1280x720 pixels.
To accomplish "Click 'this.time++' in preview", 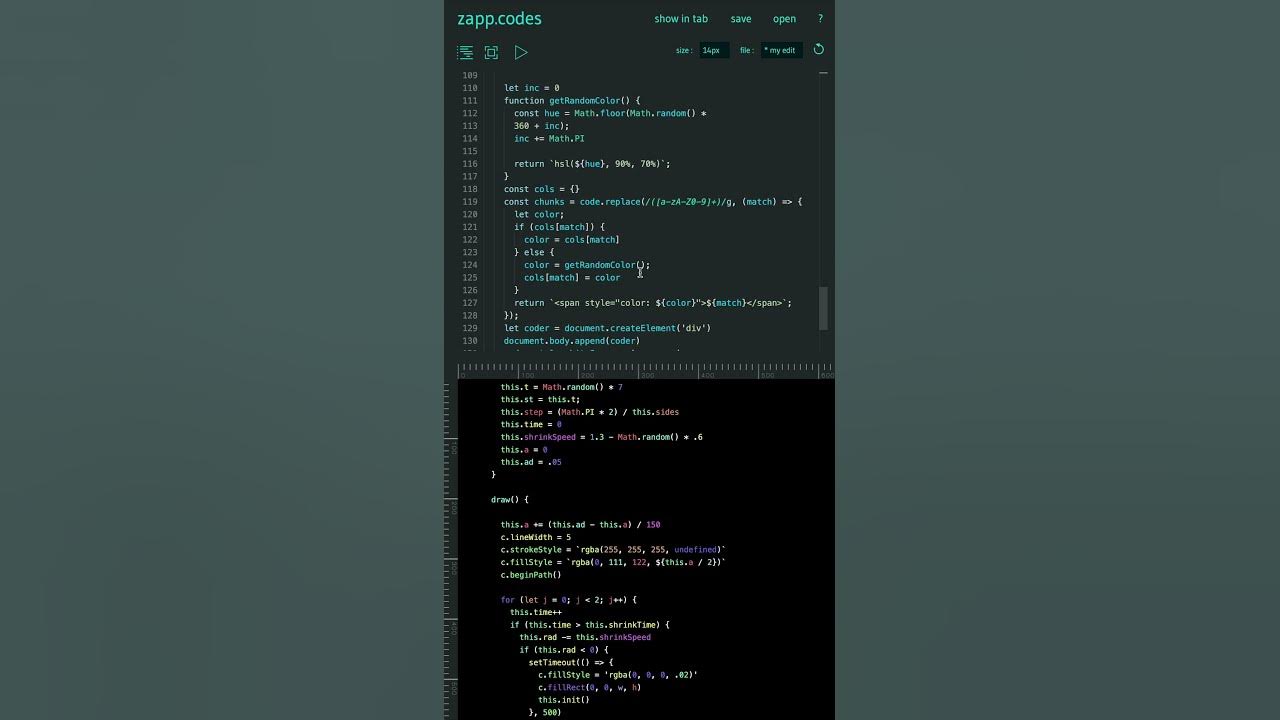I will (x=536, y=612).
